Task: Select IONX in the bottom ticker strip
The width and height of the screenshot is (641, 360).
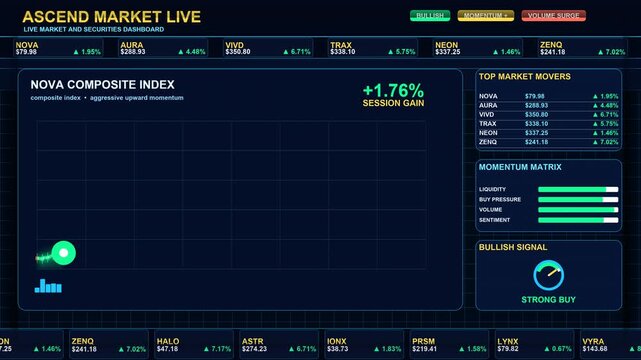Action: click(x=364, y=344)
